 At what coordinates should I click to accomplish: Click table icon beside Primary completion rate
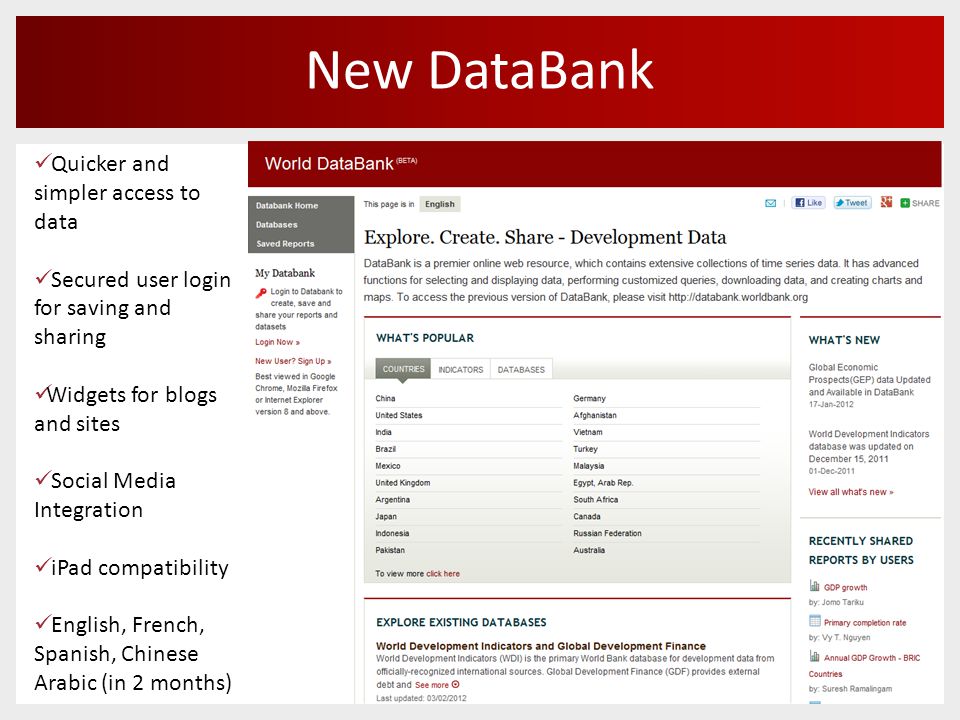pos(814,621)
